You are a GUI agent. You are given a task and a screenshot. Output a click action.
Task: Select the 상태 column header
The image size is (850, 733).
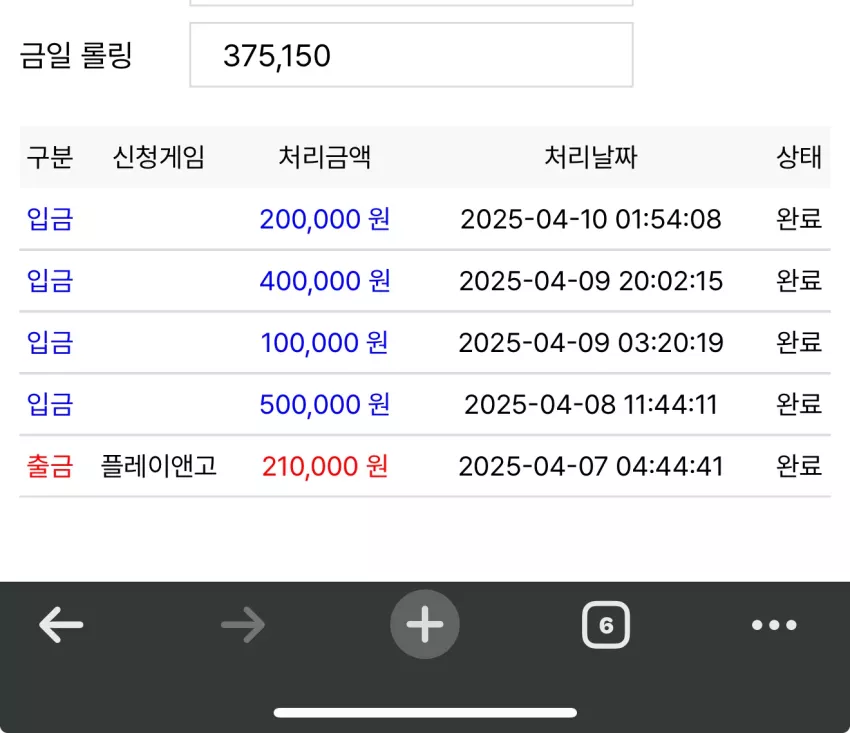799,157
